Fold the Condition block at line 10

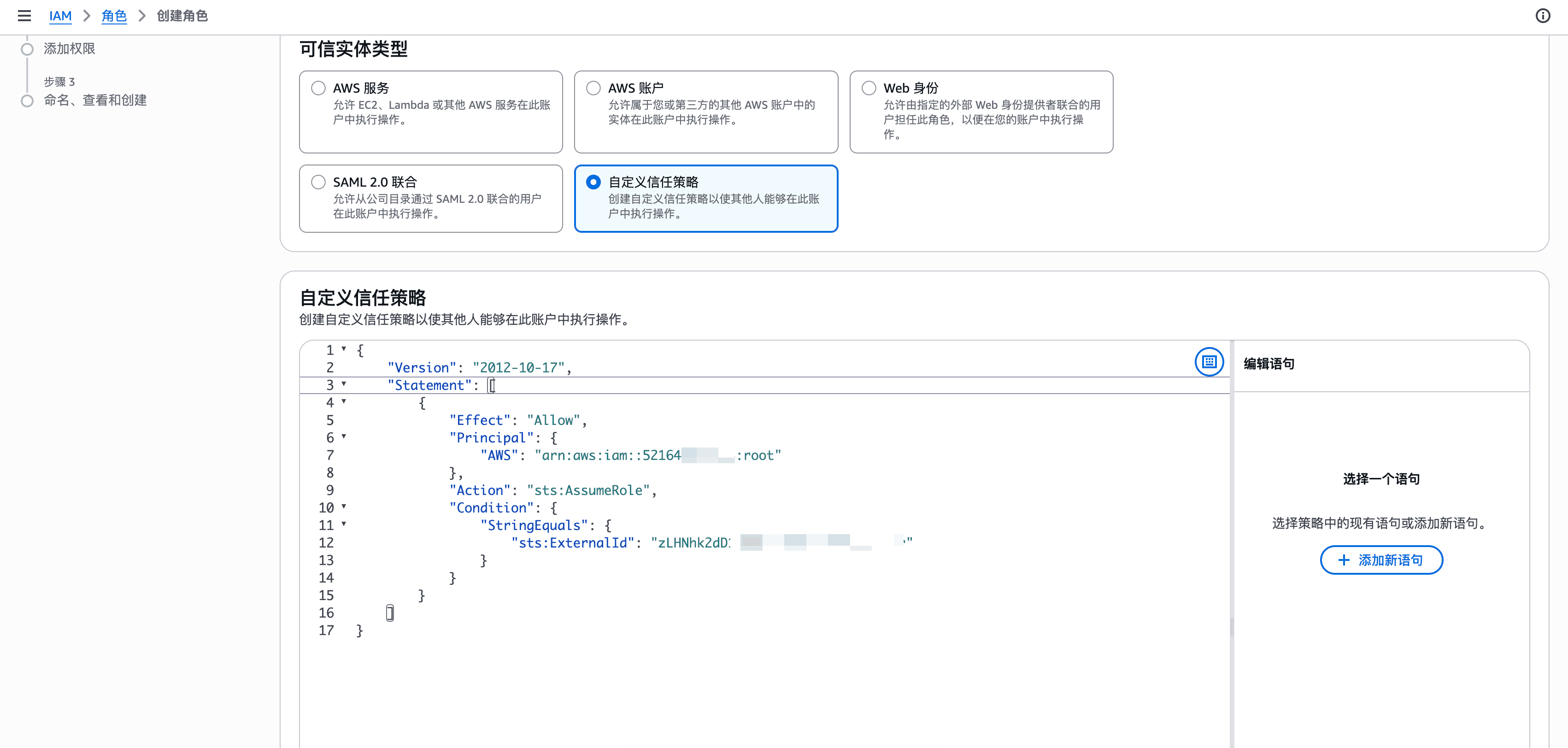344,507
